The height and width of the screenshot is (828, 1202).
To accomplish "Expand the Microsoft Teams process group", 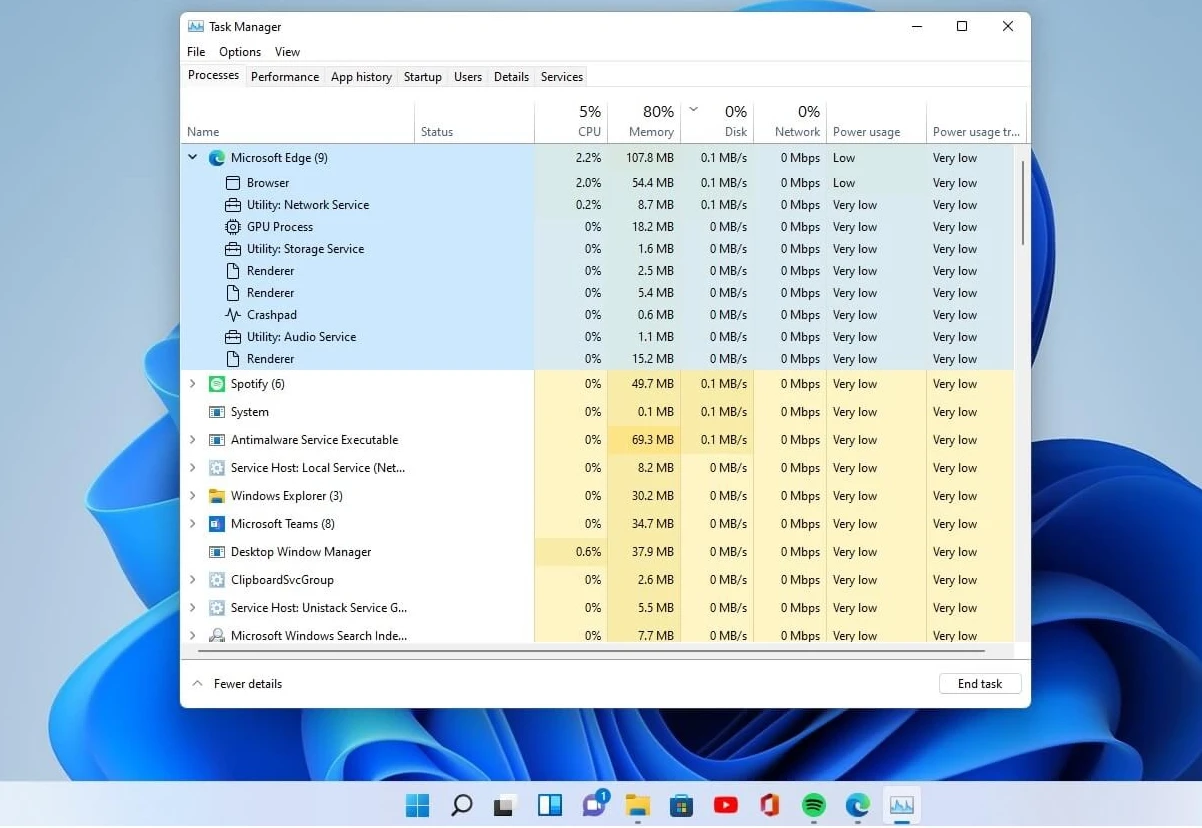I will coord(192,524).
